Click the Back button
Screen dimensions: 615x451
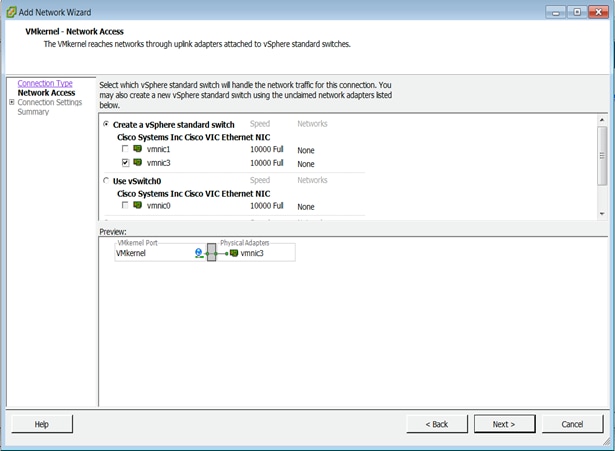437,424
